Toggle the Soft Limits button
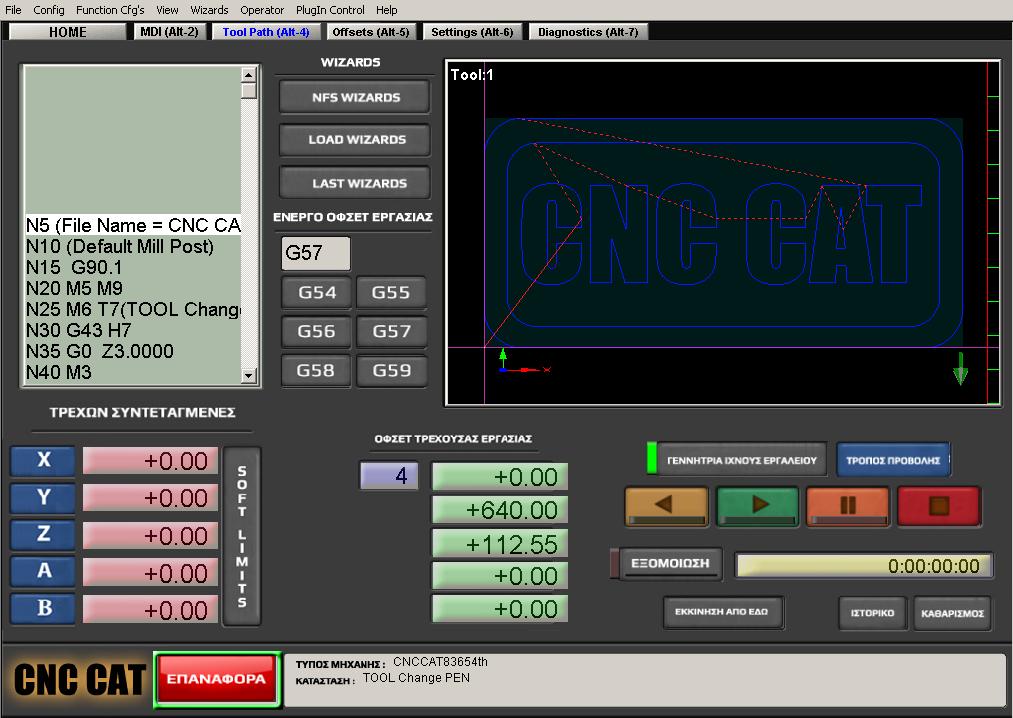This screenshot has width=1013, height=718. (242, 536)
